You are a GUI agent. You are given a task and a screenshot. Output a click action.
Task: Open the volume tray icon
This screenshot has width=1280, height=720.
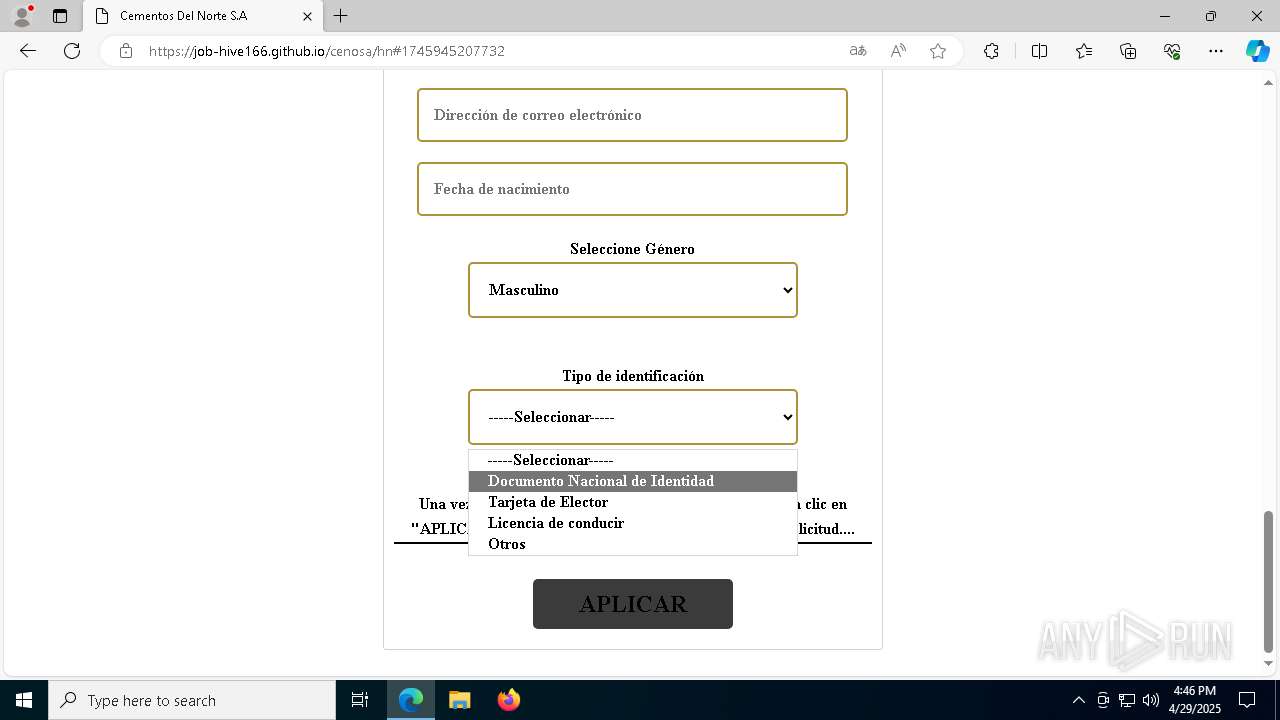pos(1151,700)
